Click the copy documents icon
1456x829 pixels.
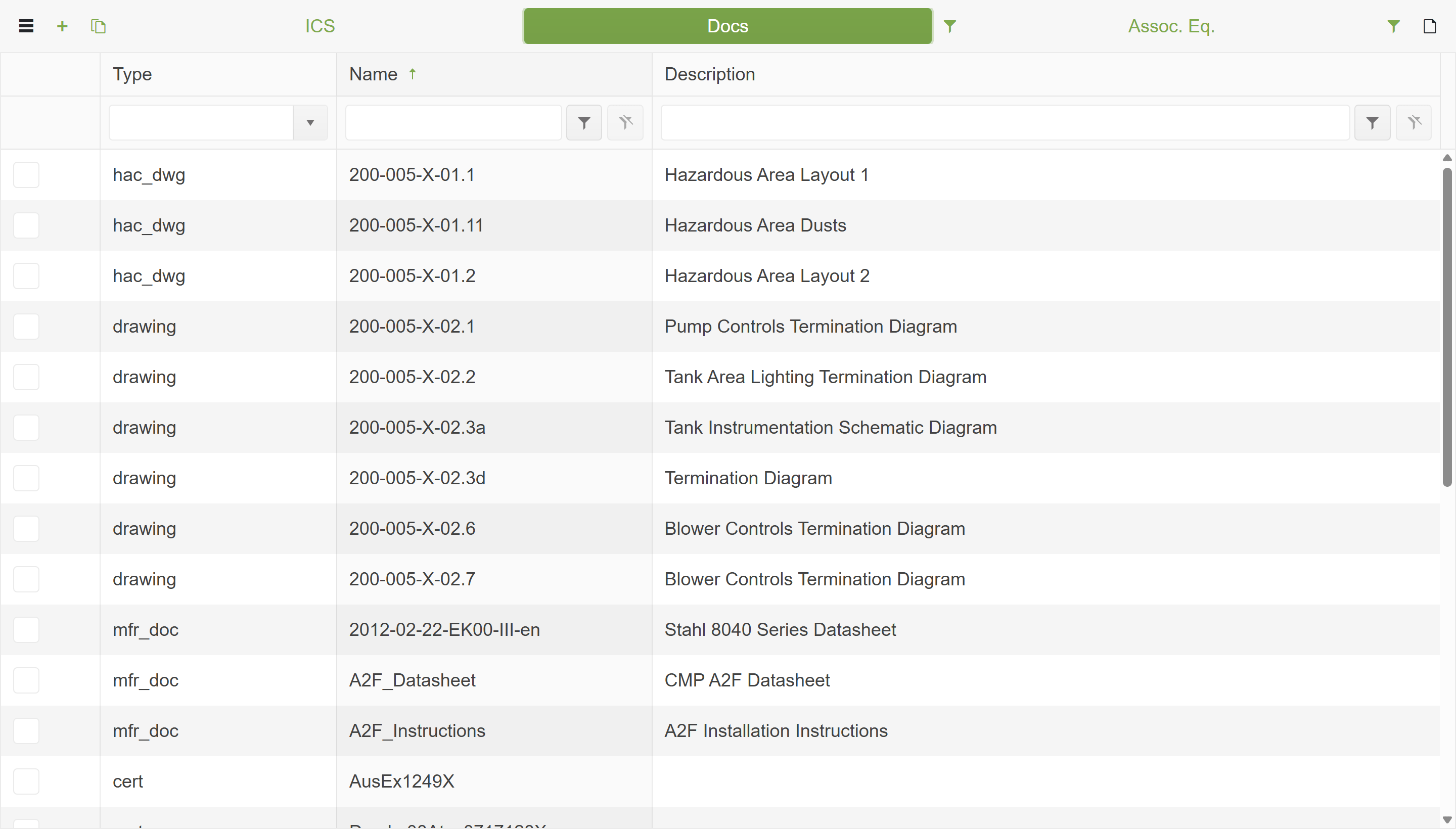pyautogui.click(x=98, y=26)
